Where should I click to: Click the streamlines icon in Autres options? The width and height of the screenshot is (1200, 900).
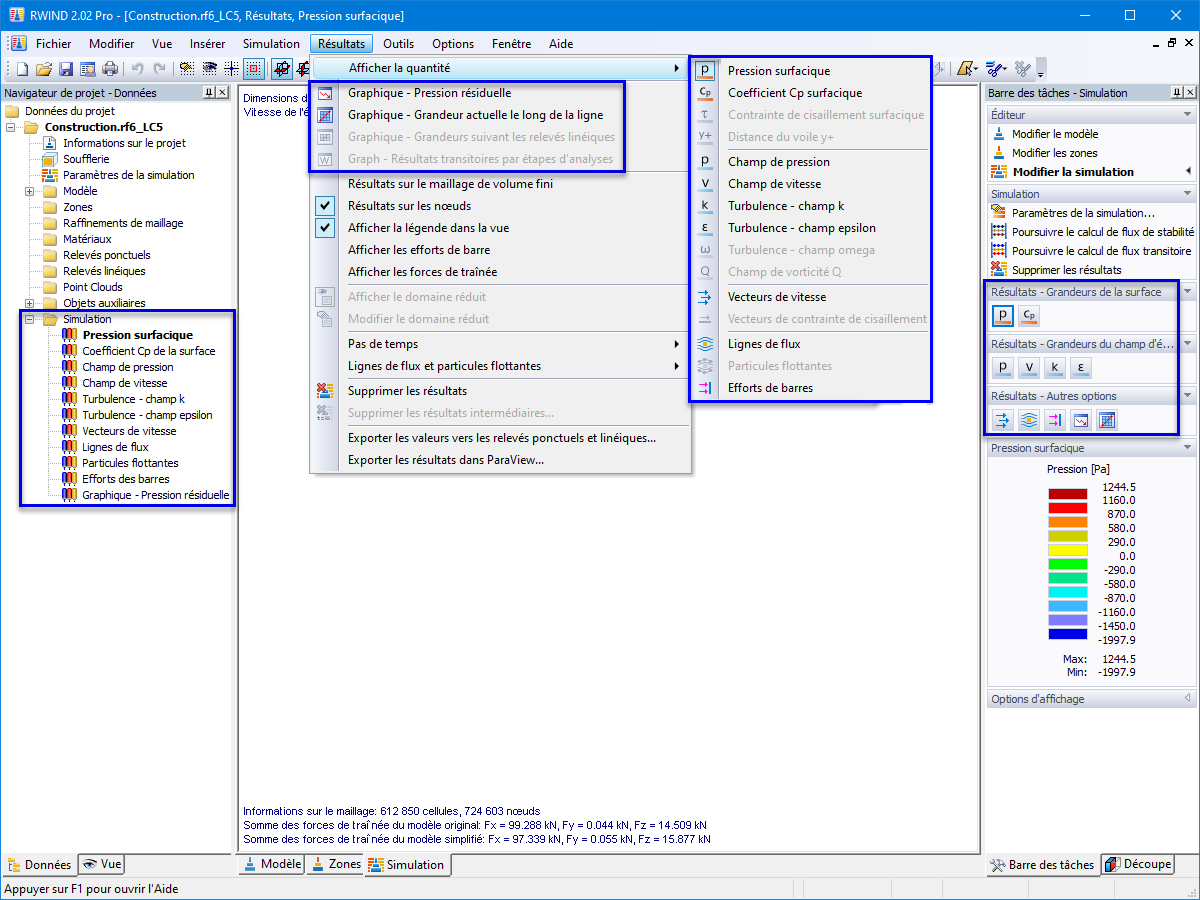[x=1029, y=420]
